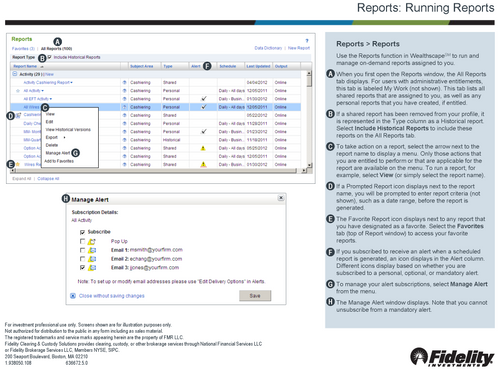Sort by the Last Updated column header
Screen dimensions: 500x380
(x=258, y=66)
